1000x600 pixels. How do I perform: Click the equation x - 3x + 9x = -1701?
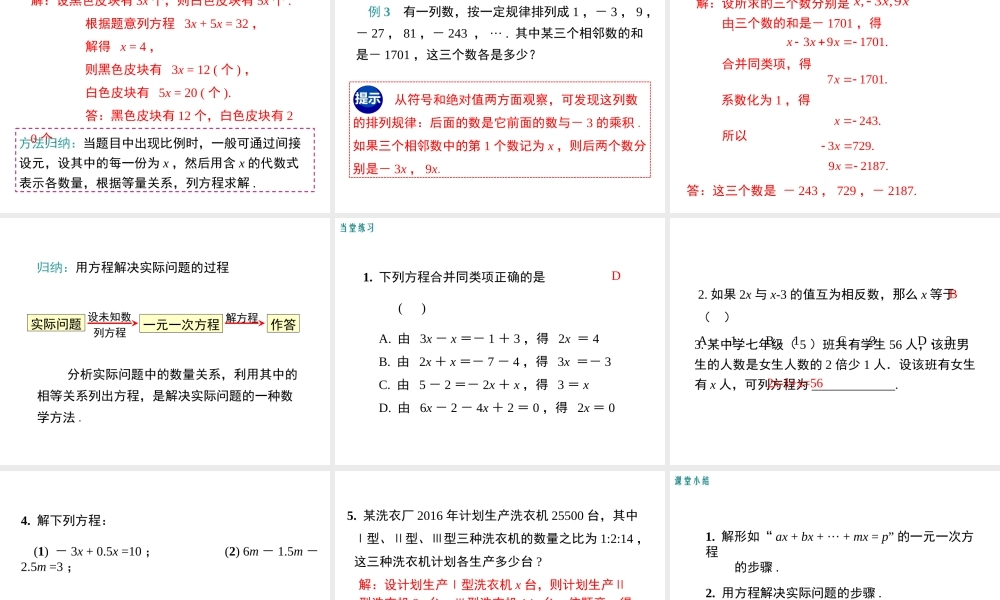coord(837,42)
